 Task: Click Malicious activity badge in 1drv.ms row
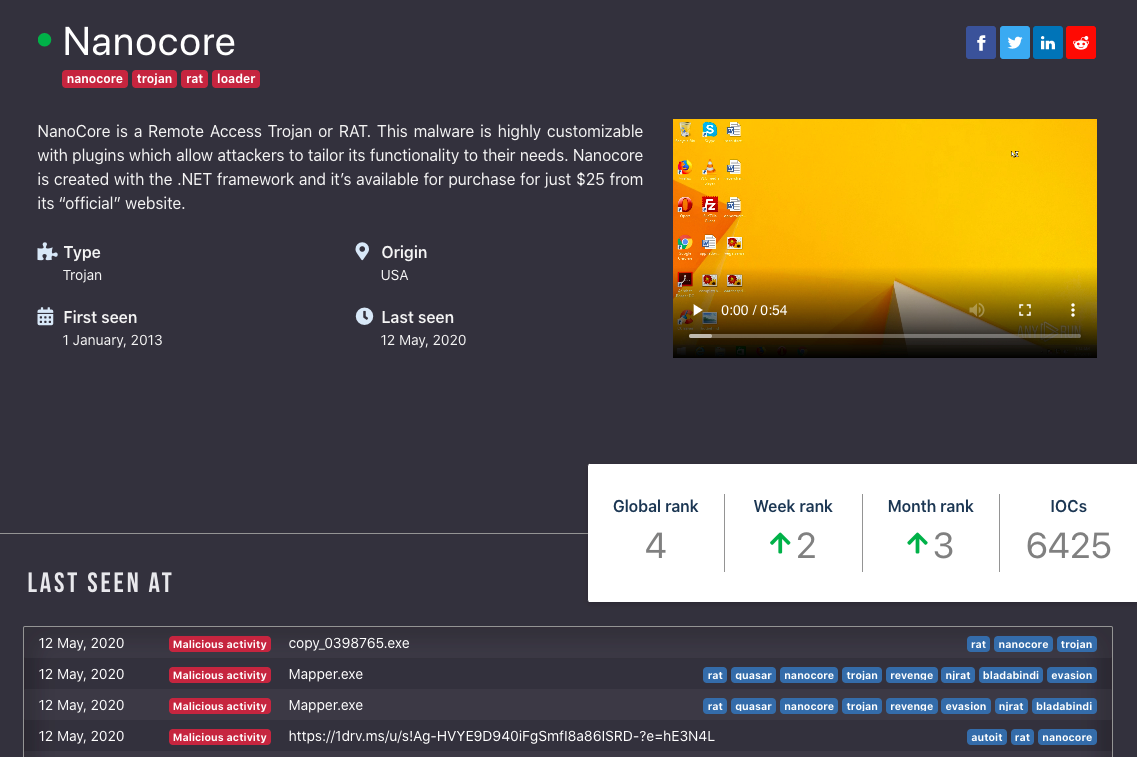220,737
